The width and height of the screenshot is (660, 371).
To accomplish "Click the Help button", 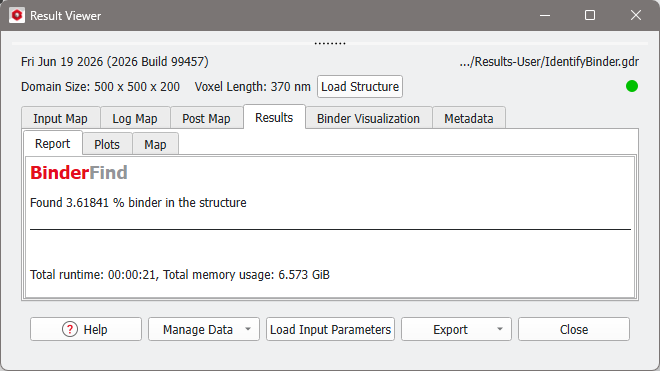I will pyautogui.click(x=86, y=329).
